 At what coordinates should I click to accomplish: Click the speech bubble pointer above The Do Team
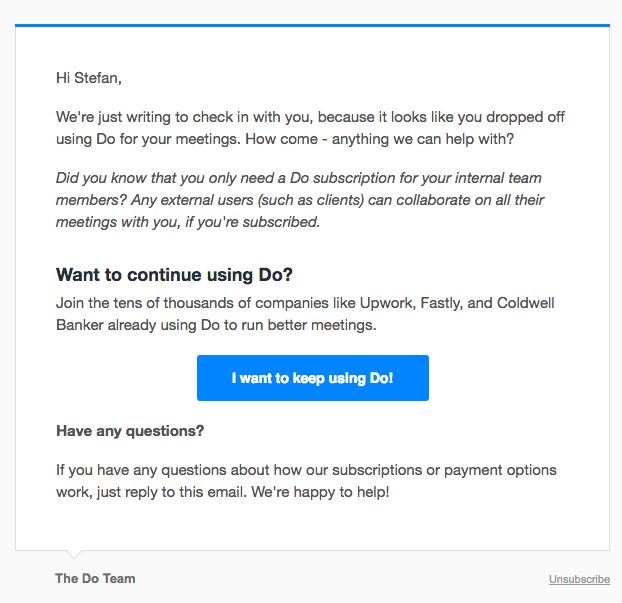point(74,554)
